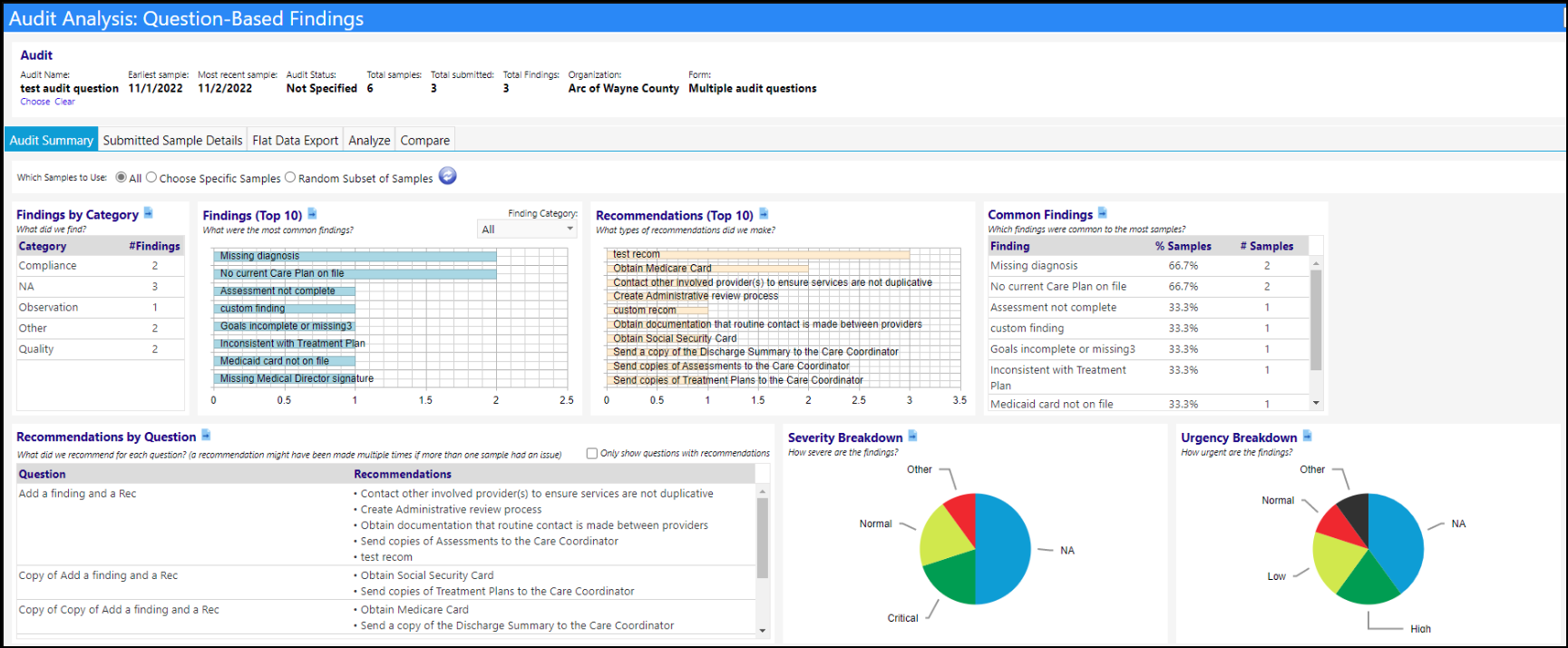Open the Finding Category dropdown
The width and height of the screenshot is (1568, 648).
pos(527,230)
